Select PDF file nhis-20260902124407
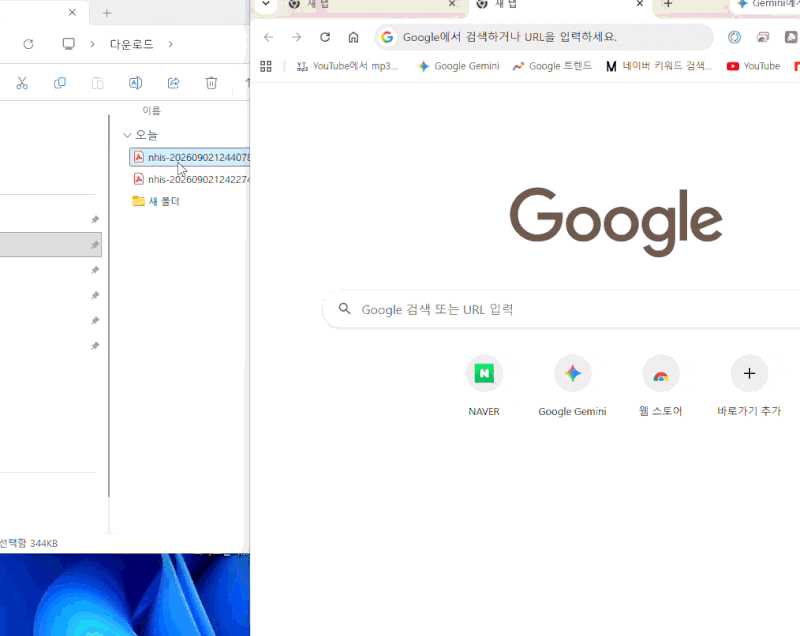The image size is (800, 636). click(x=190, y=157)
